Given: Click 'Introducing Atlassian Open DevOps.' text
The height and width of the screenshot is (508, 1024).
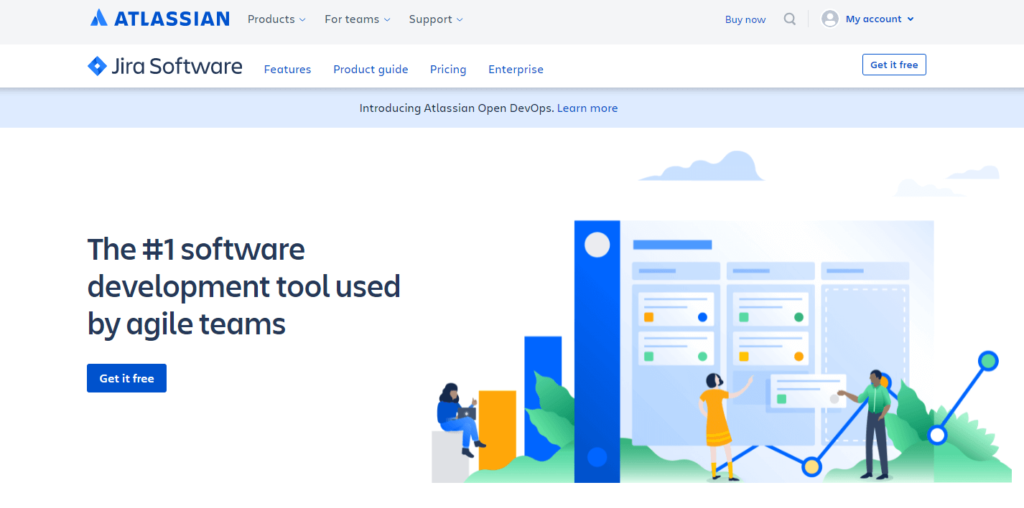Looking at the screenshot, I should click(x=456, y=108).
